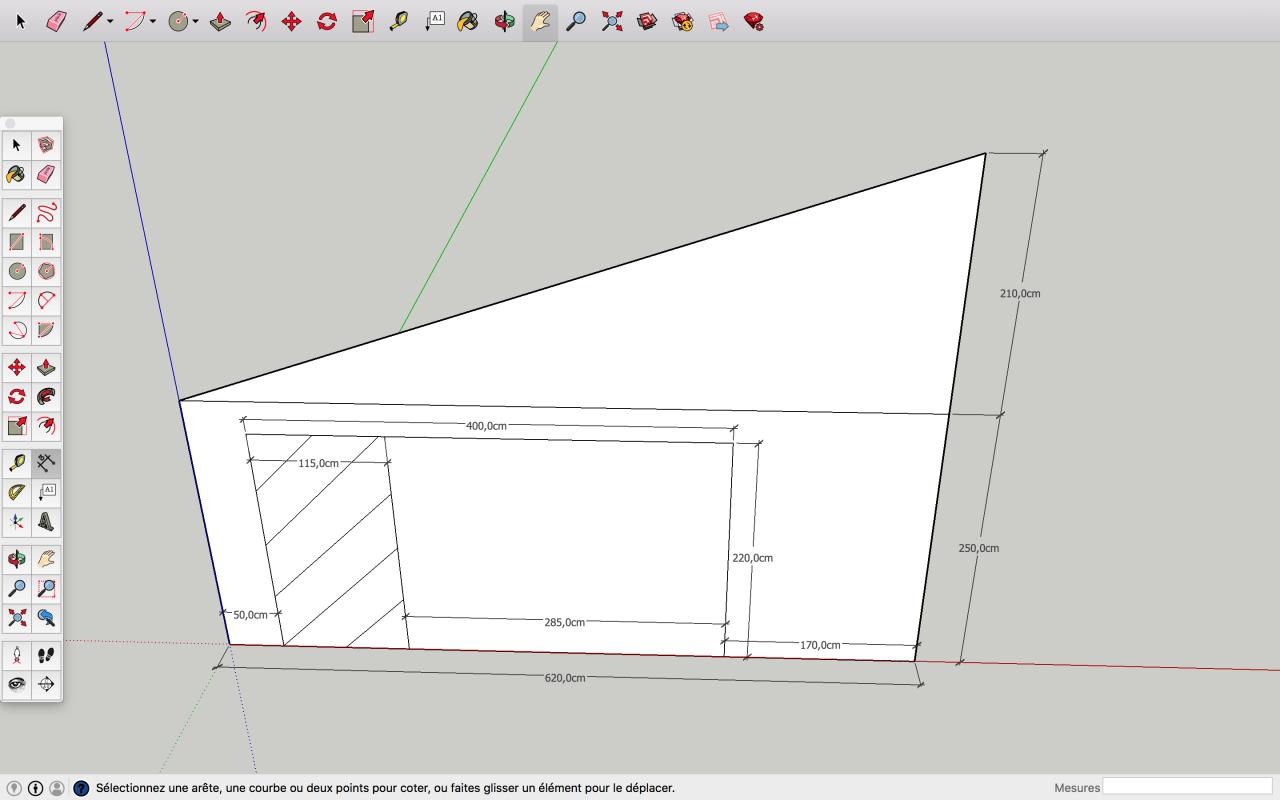The width and height of the screenshot is (1280, 800).
Task: Activate the Orbit tool in the top toolbar
Action: [x=505, y=21]
